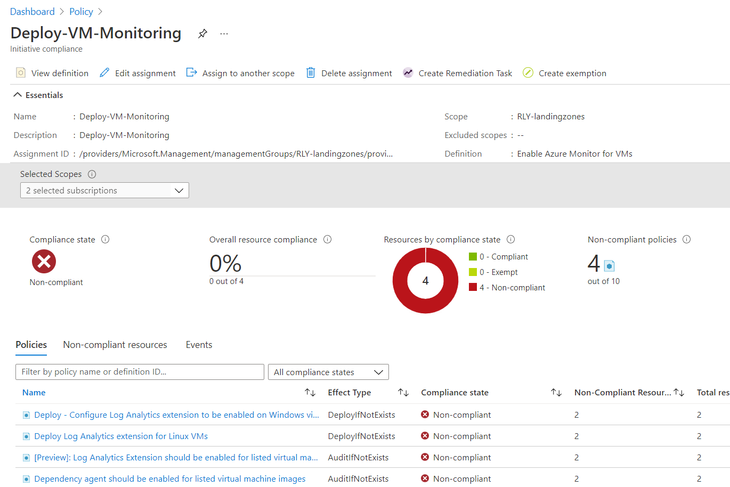Click the red donut compliance chart
Viewport: 730px width, 487px height.
pos(425,280)
